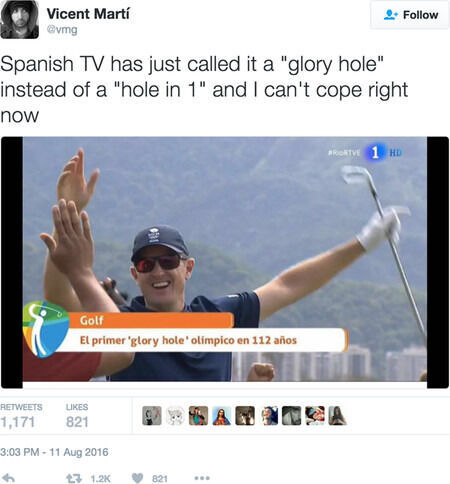Open the white cartoon liker avatar
This screenshot has width=450, height=484.
[x=175, y=416]
